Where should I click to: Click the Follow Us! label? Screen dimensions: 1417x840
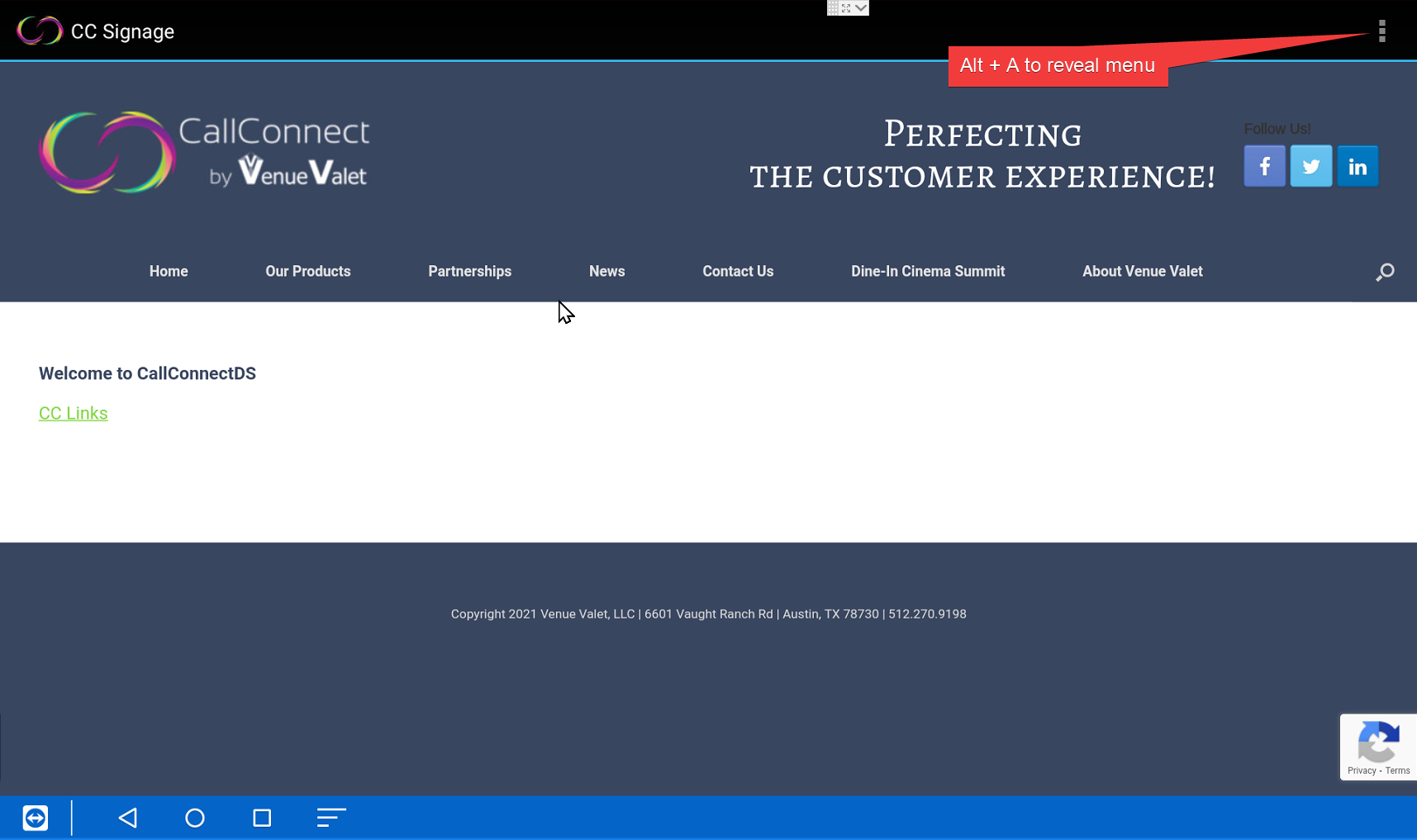click(1277, 129)
